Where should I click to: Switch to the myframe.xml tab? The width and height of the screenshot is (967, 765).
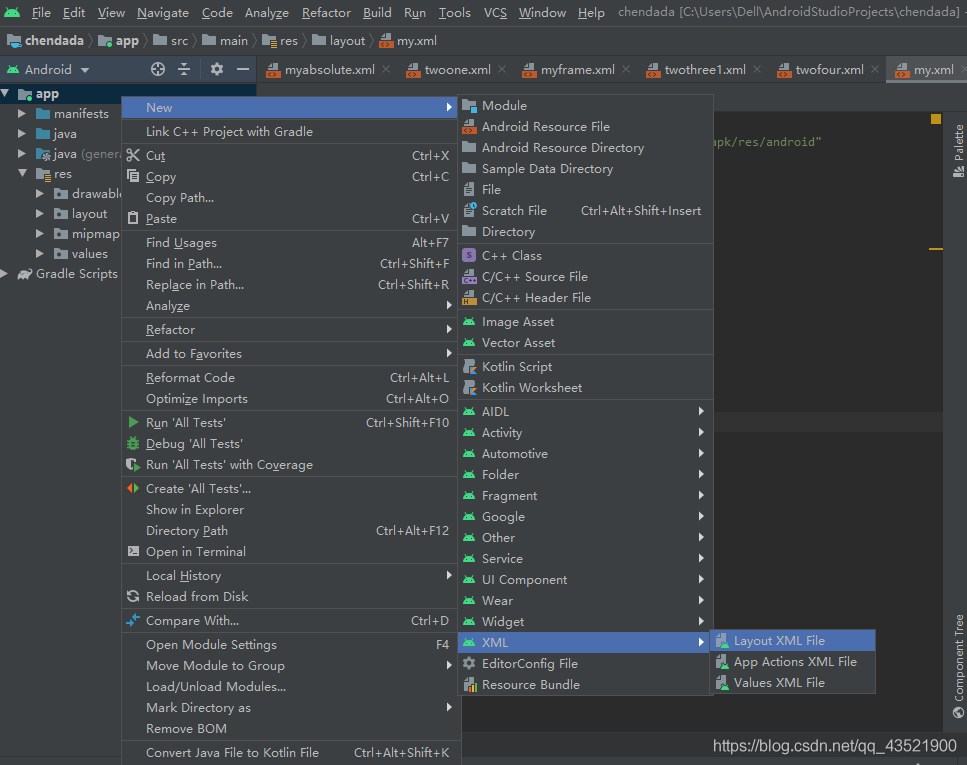(x=577, y=70)
